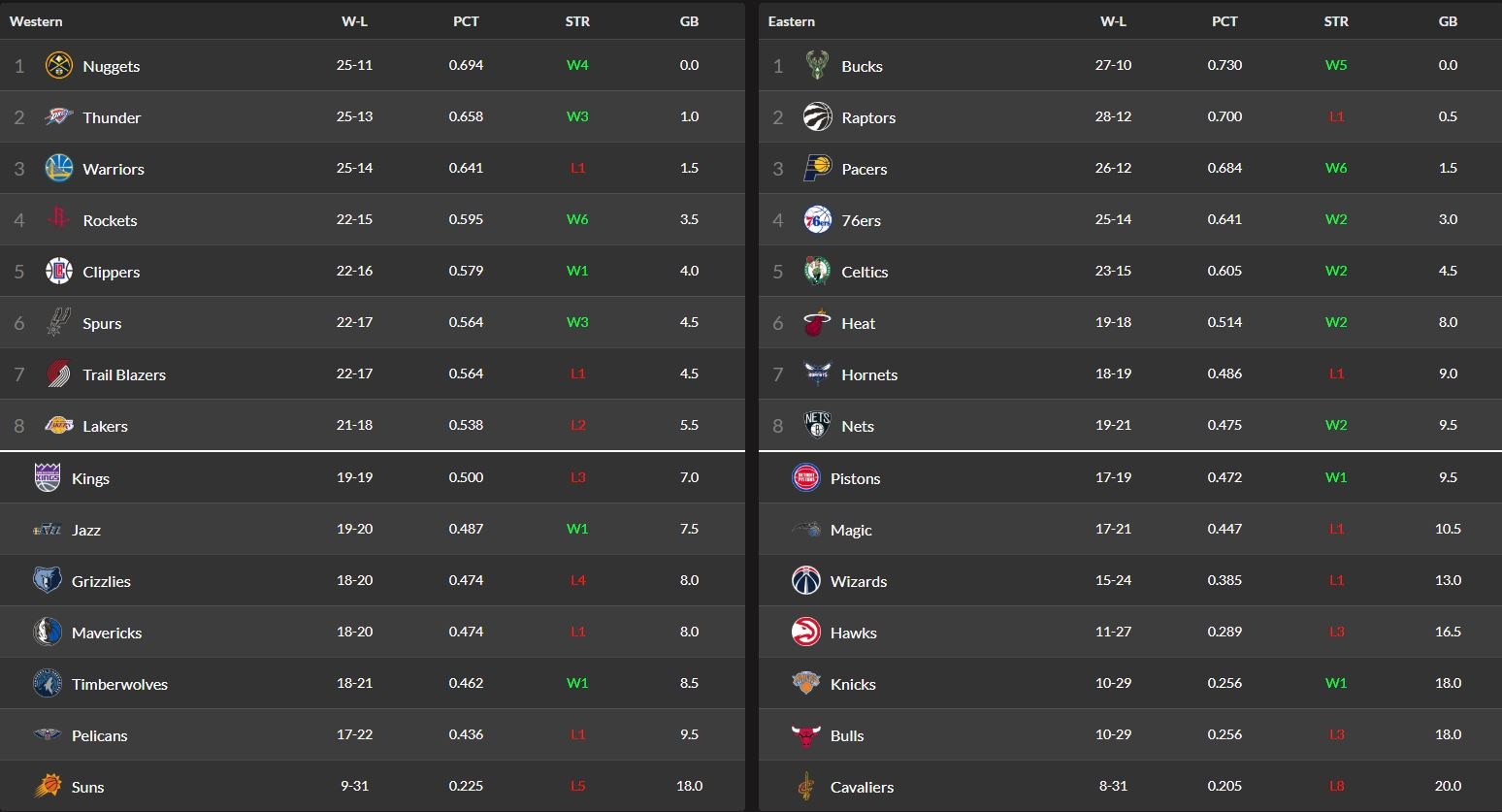Viewport: 1502px width, 812px height.
Task: Click the Warriors team logo
Action: tap(59, 169)
